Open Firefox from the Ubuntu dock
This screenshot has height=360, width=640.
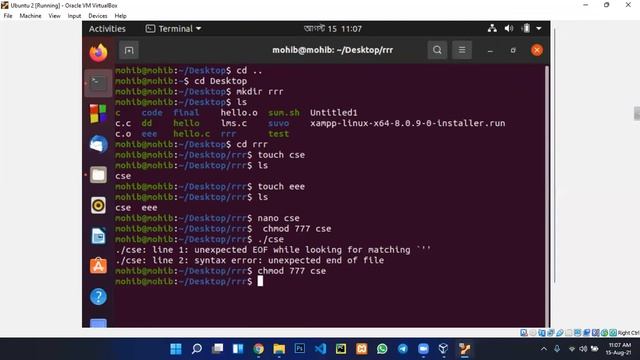[98, 53]
